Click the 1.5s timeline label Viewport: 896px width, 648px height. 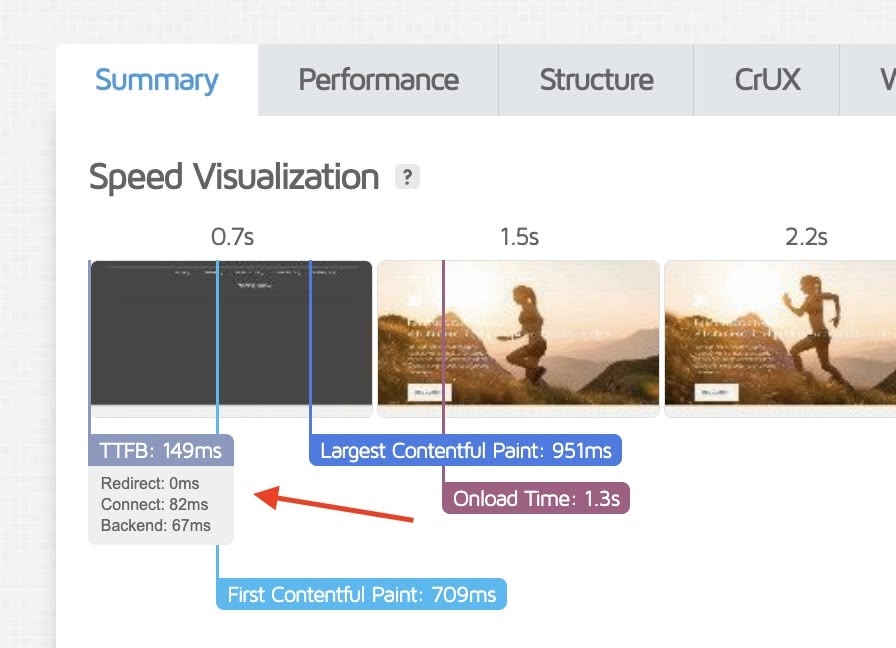pos(519,237)
